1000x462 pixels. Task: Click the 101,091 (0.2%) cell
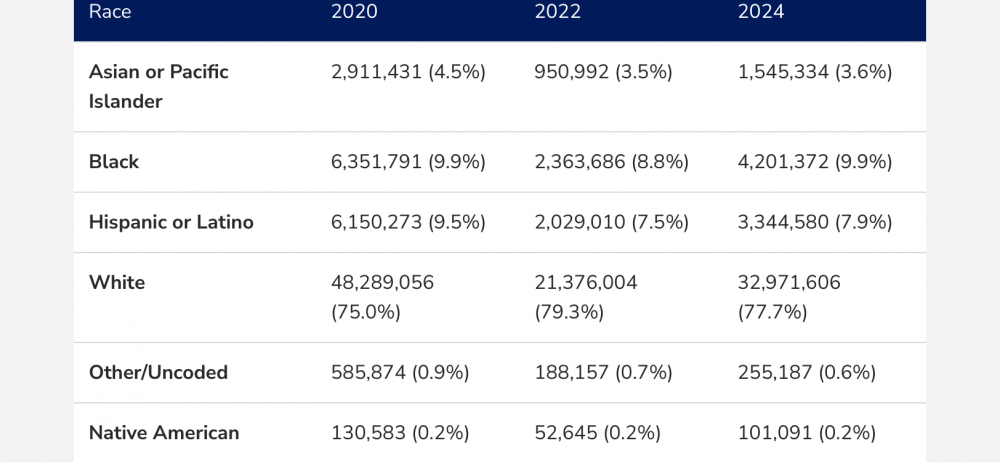(806, 433)
